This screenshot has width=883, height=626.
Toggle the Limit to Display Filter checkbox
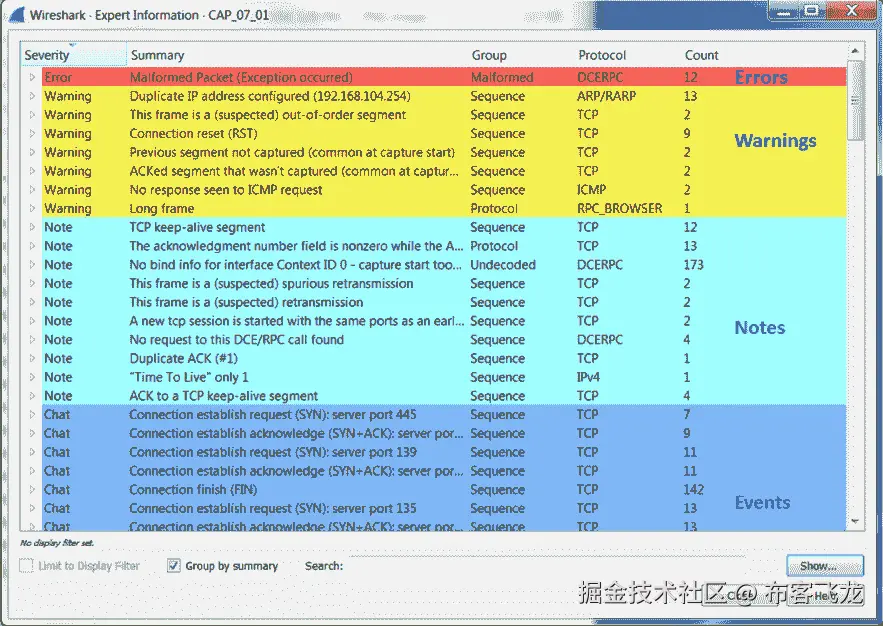(26, 565)
